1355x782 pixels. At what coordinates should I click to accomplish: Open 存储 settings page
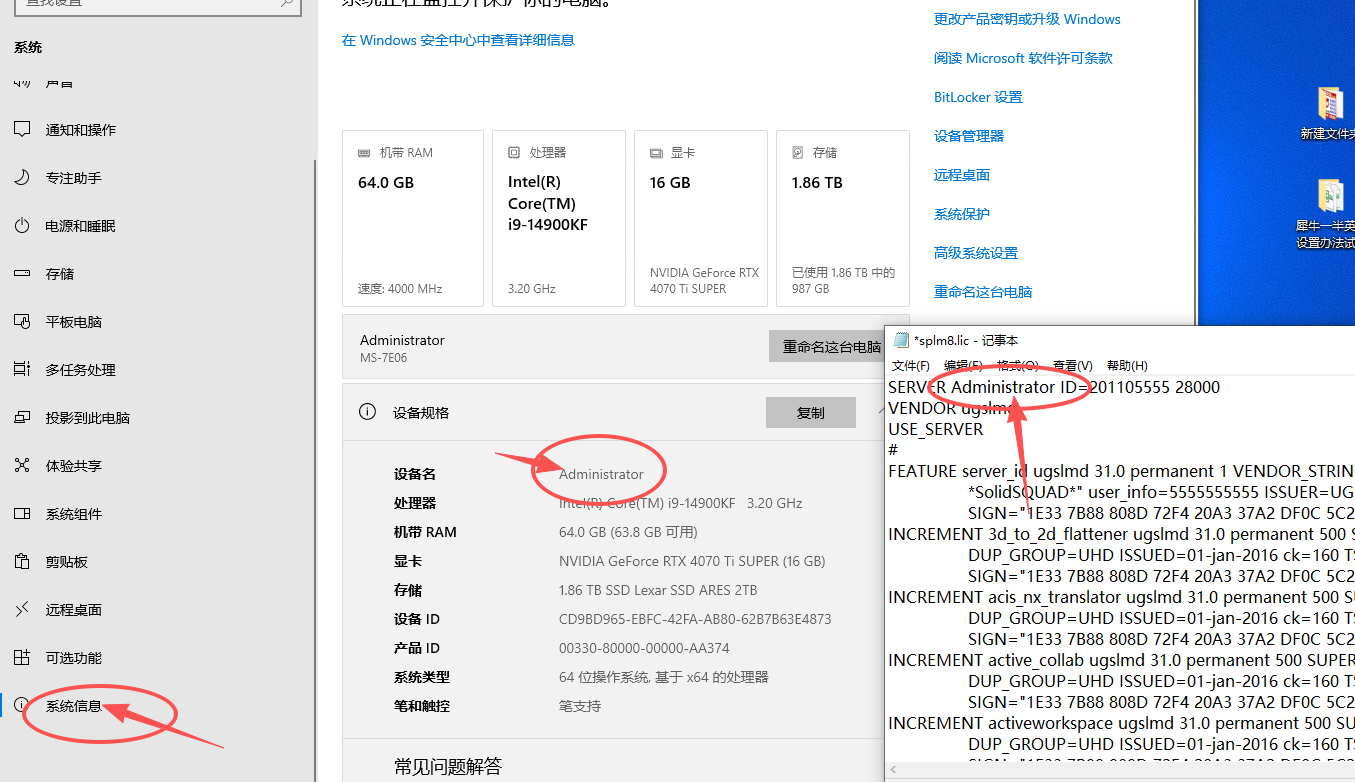(x=58, y=273)
